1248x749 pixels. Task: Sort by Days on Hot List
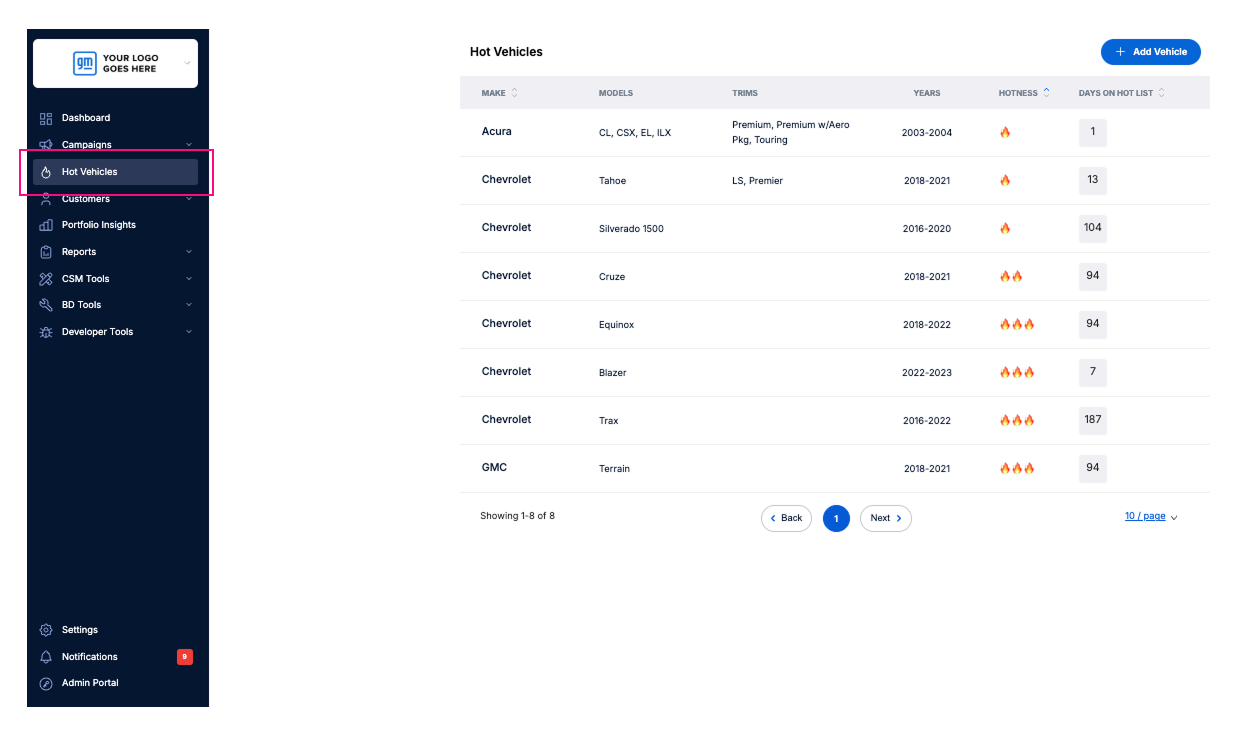[1161, 93]
